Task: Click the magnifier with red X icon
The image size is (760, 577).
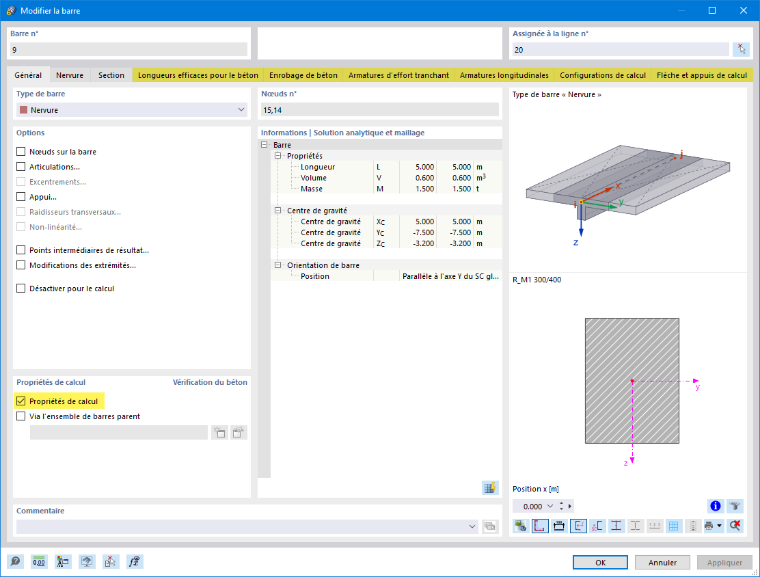Action: (735, 526)
